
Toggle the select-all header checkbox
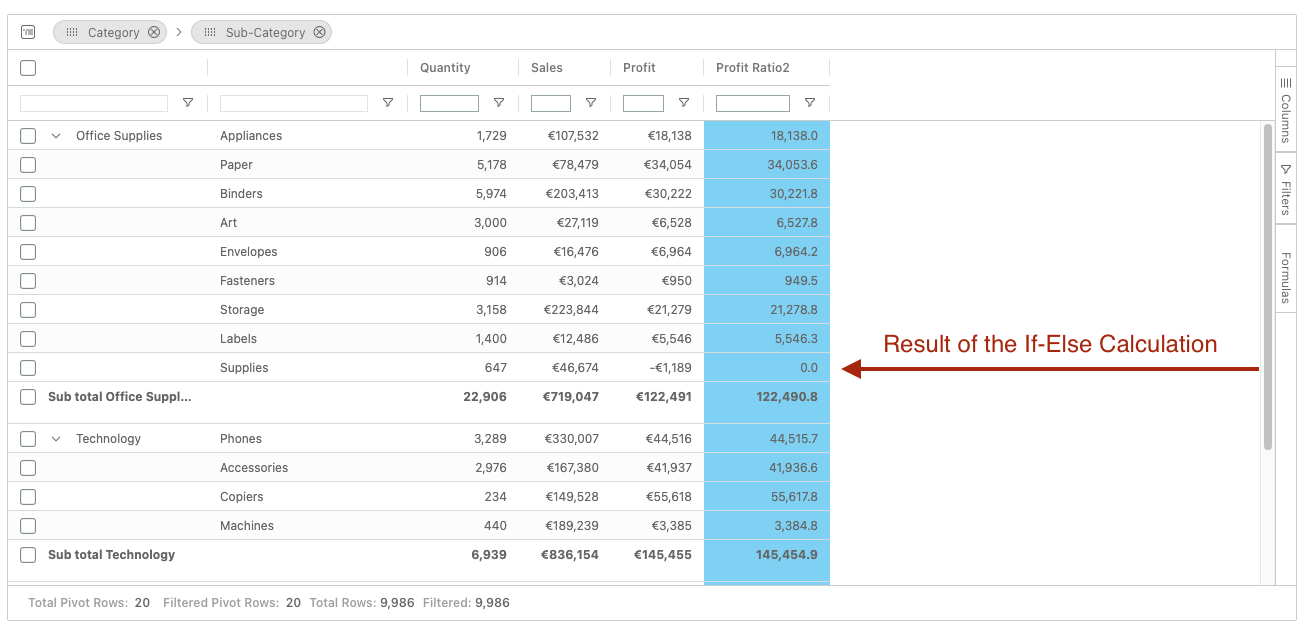coord(28,68)
